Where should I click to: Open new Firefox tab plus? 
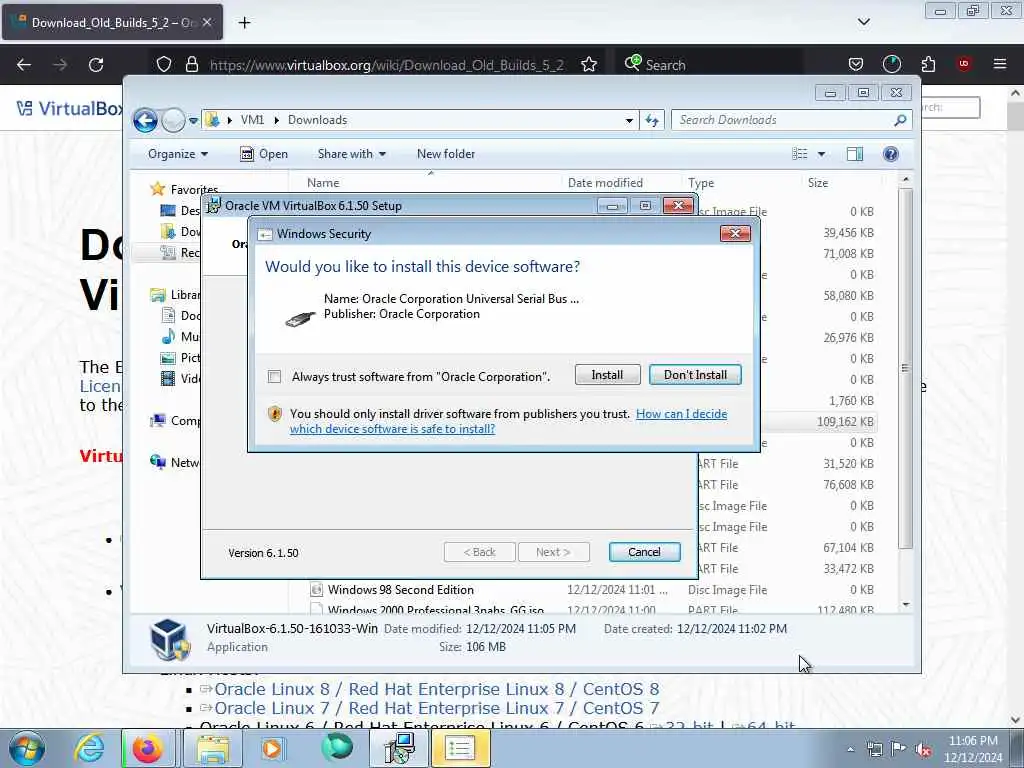click(244, 22)
